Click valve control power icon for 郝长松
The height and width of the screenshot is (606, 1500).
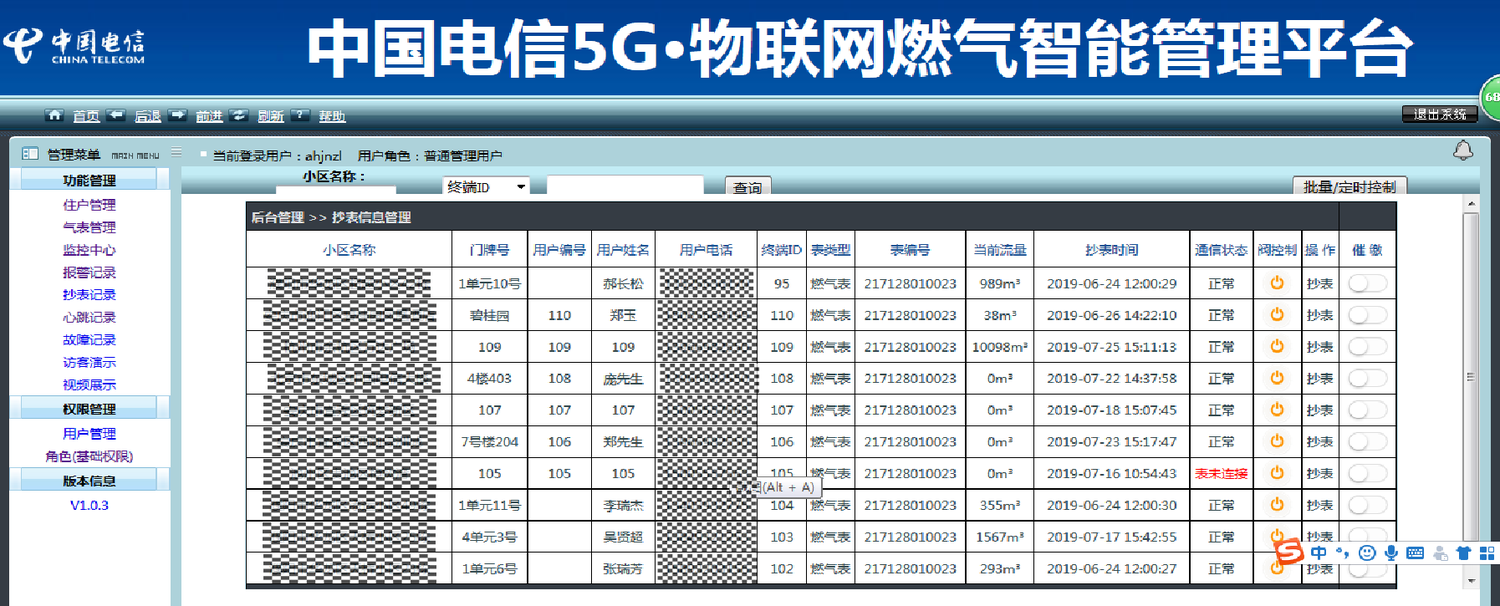pos(1277,283)
